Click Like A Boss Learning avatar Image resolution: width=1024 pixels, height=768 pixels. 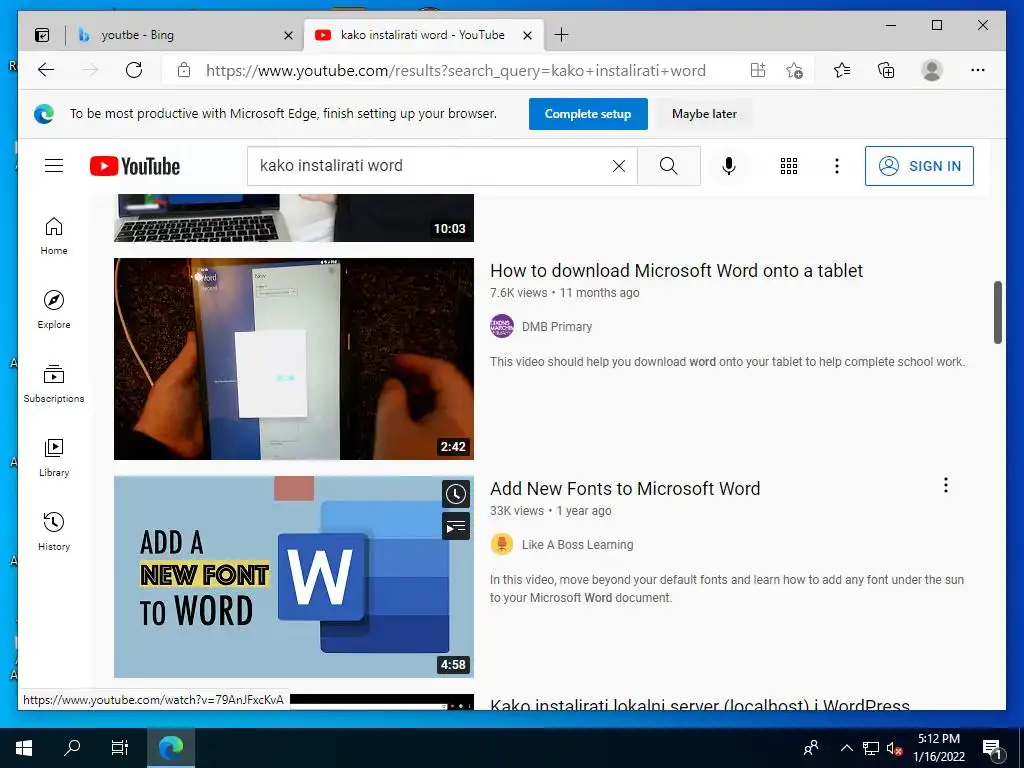coord(502,544)
